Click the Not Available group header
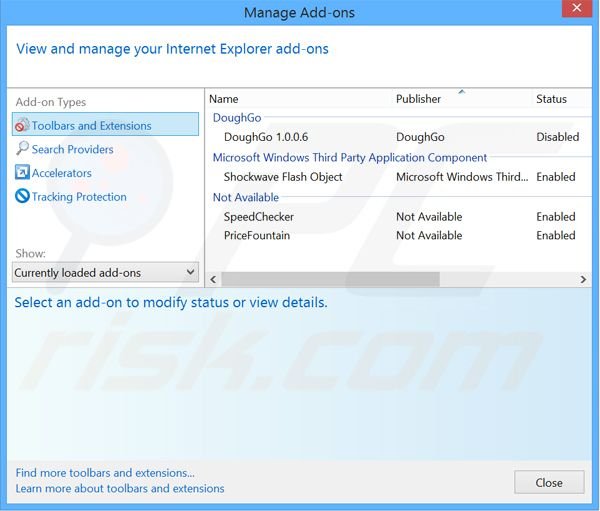Viewport: 600px width, 511px height. point(246,198)
